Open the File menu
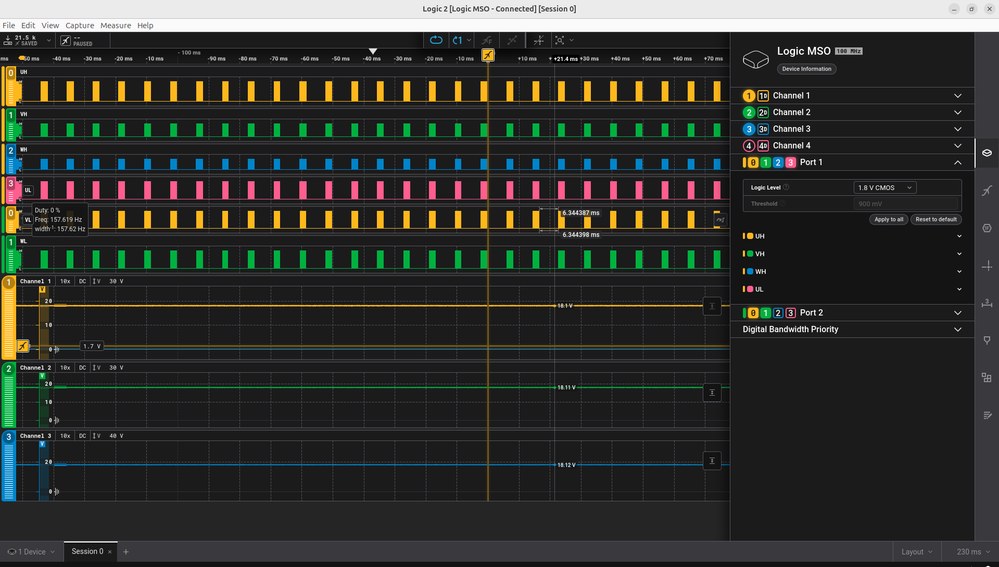Screen dimensions: 999x567 click(9, 25)
